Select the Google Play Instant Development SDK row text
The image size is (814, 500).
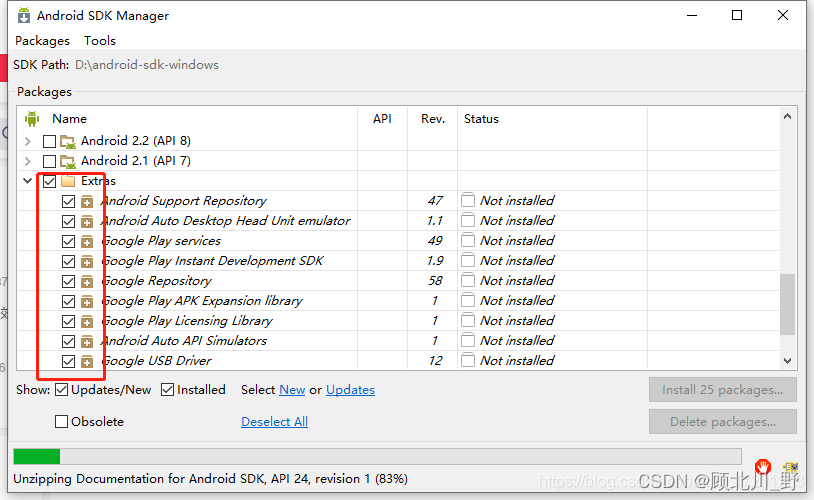[213, 261]
